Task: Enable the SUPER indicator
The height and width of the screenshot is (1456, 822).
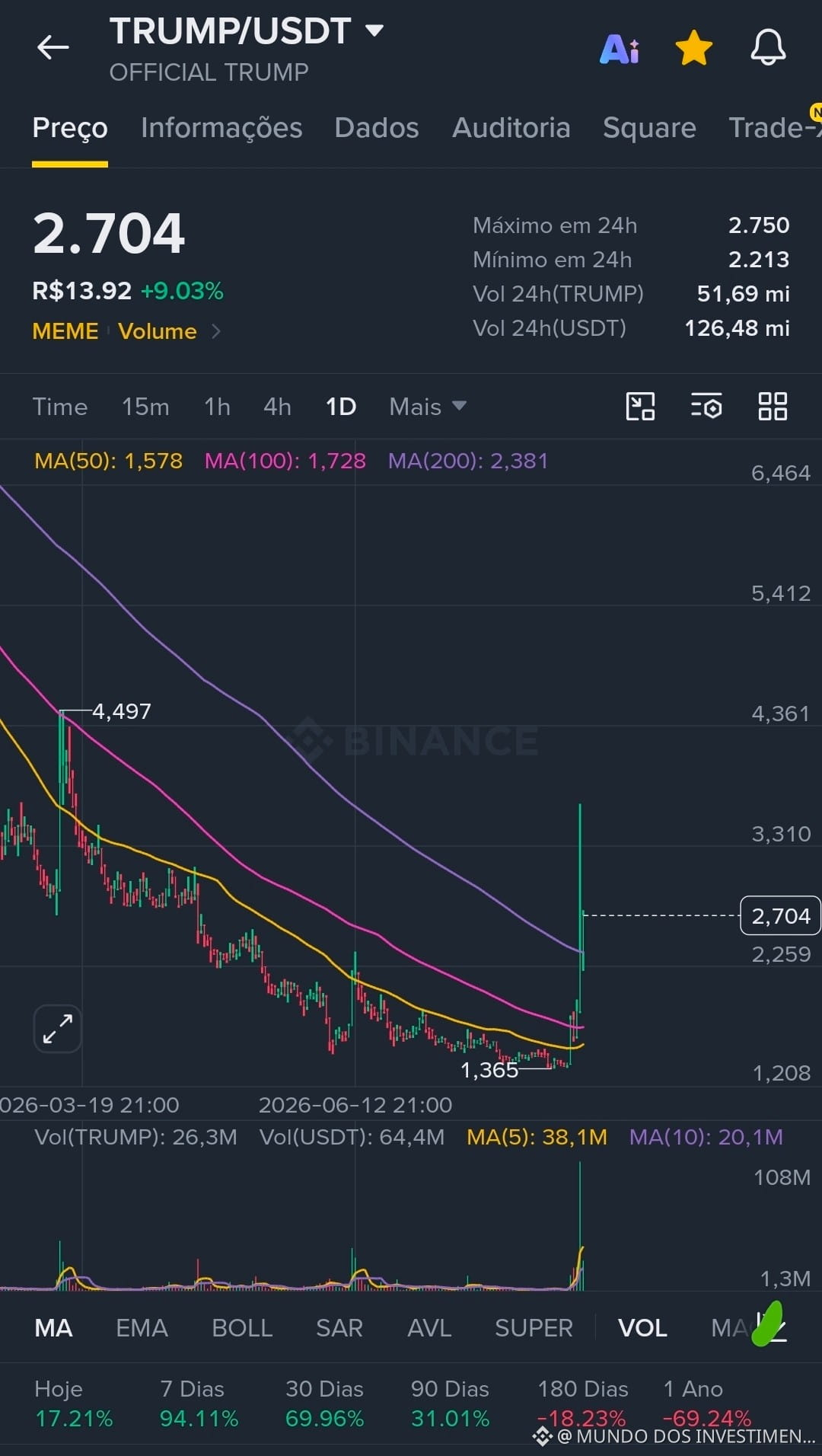Action: click(x=534, y=1328)
